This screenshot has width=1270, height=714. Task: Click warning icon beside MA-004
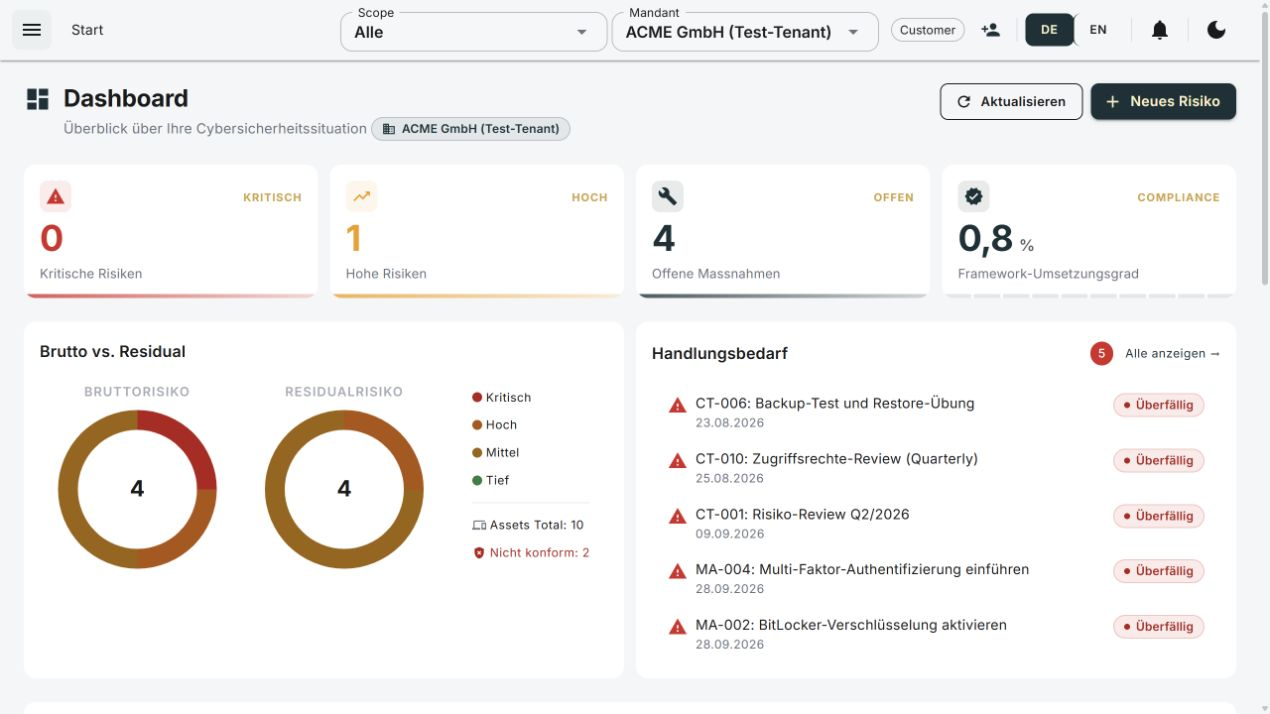(677, 571)
